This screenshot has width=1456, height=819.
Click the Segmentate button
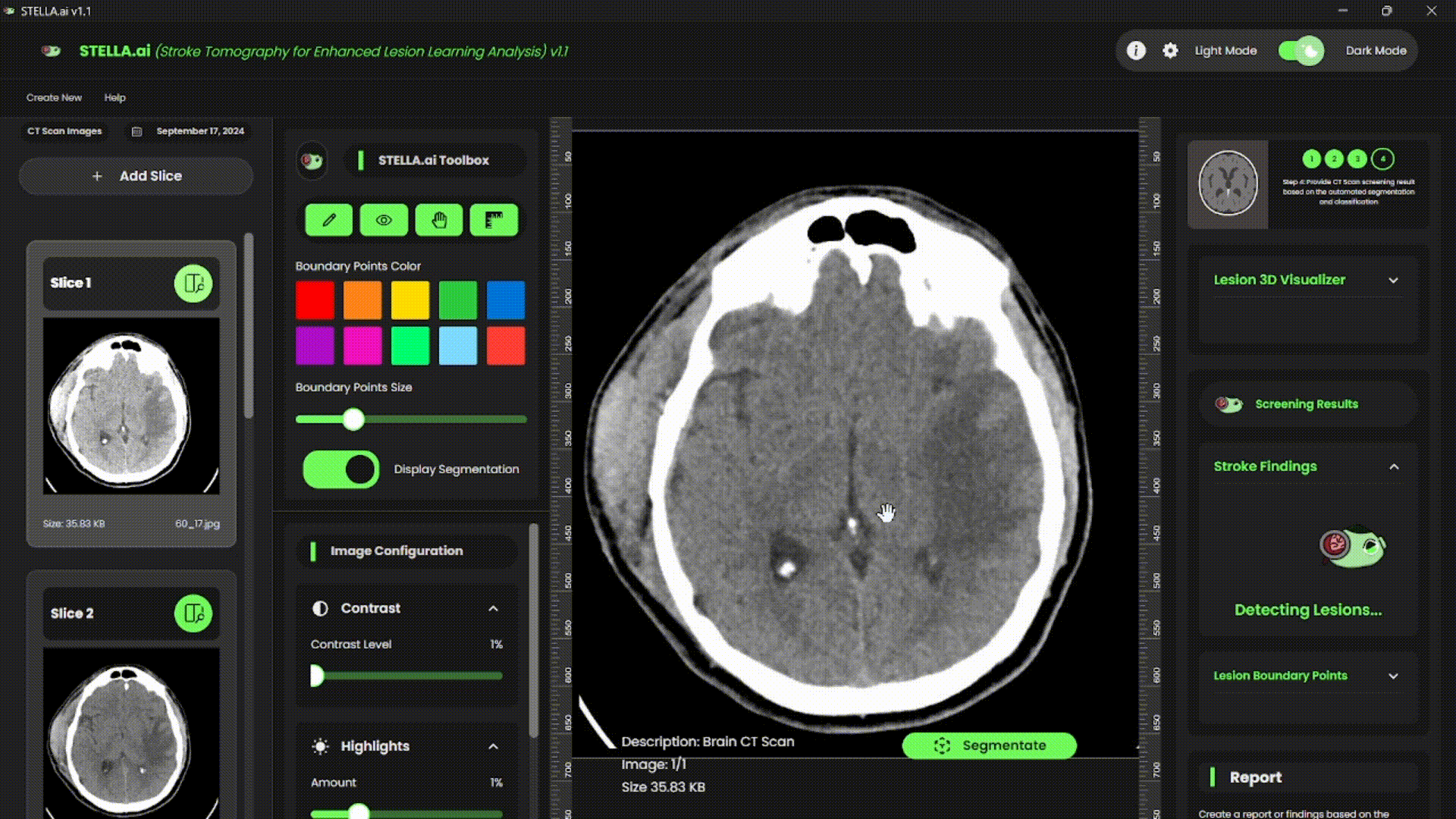[989, 745]
